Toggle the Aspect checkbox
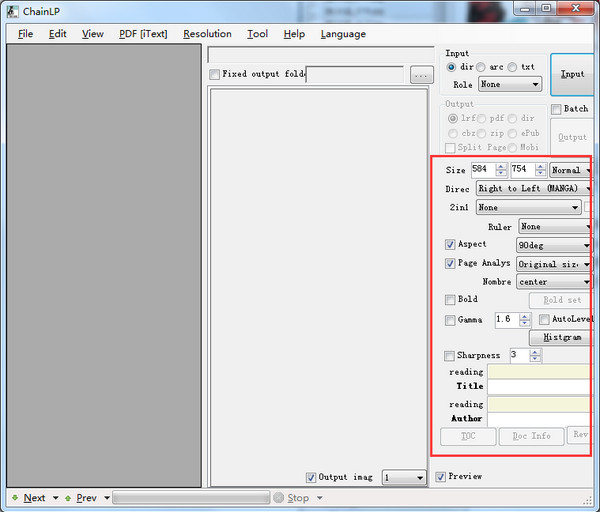This screenshot has height=512, width=600. pos(450,244)
